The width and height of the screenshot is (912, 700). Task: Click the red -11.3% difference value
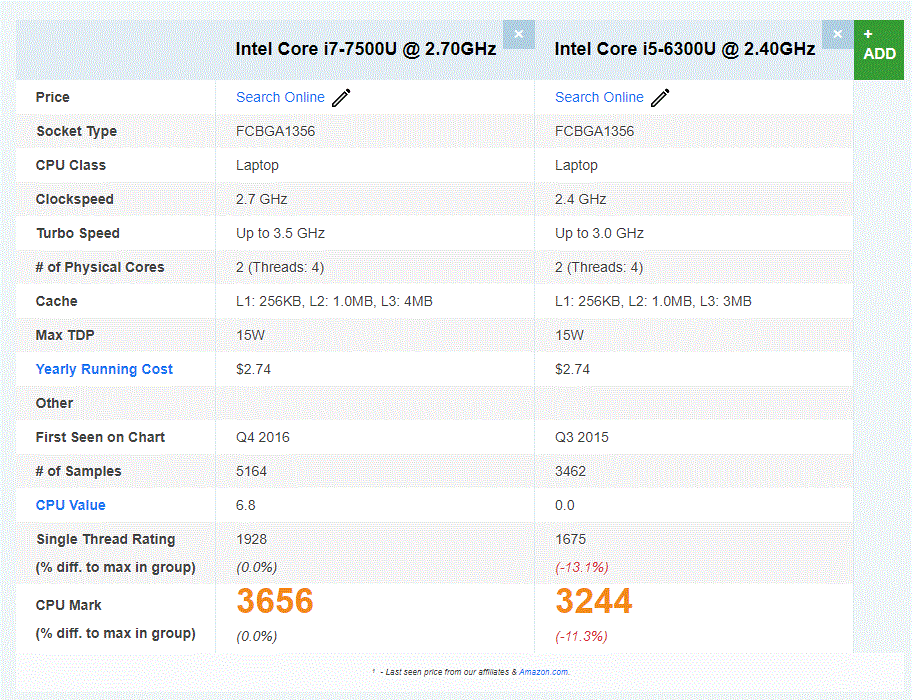(581, 636)
